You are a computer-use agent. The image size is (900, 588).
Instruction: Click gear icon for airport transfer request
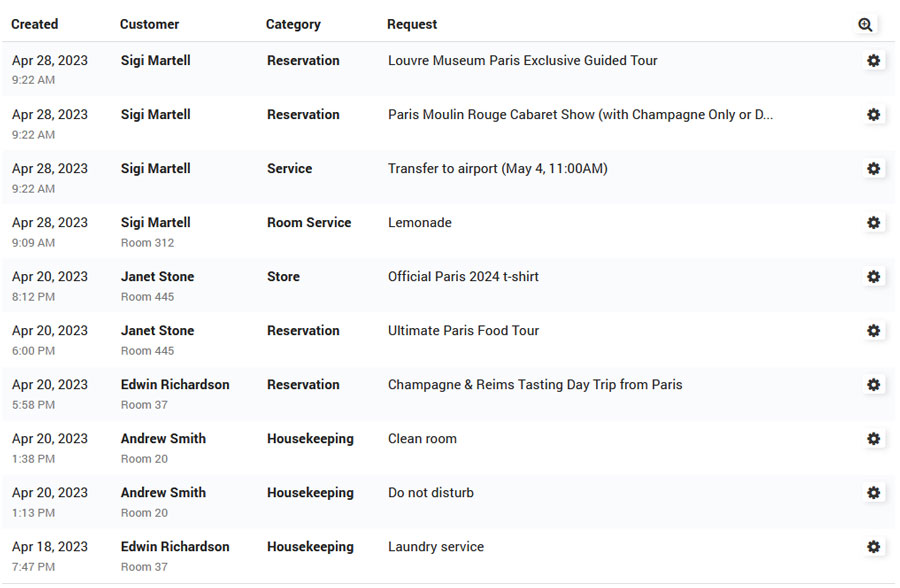coord(873,169)
